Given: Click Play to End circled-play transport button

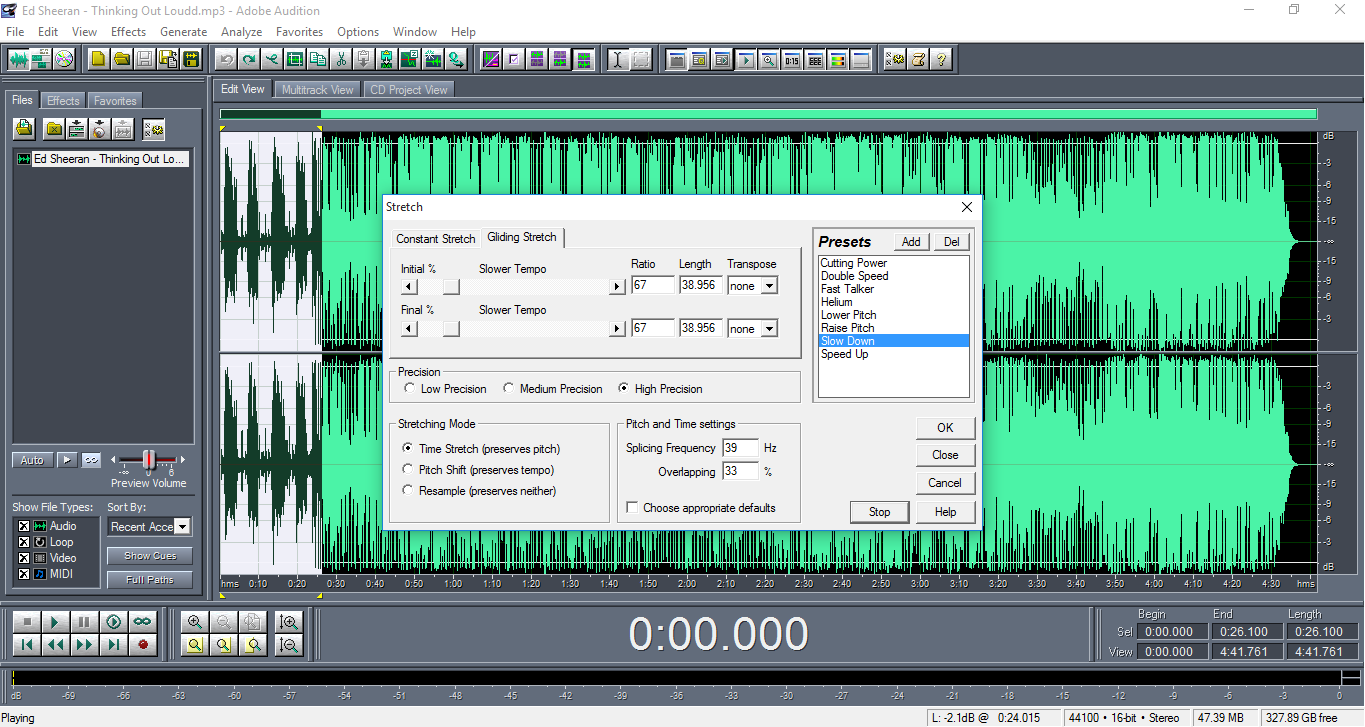Looking at the screenshot, I should 114,622.
